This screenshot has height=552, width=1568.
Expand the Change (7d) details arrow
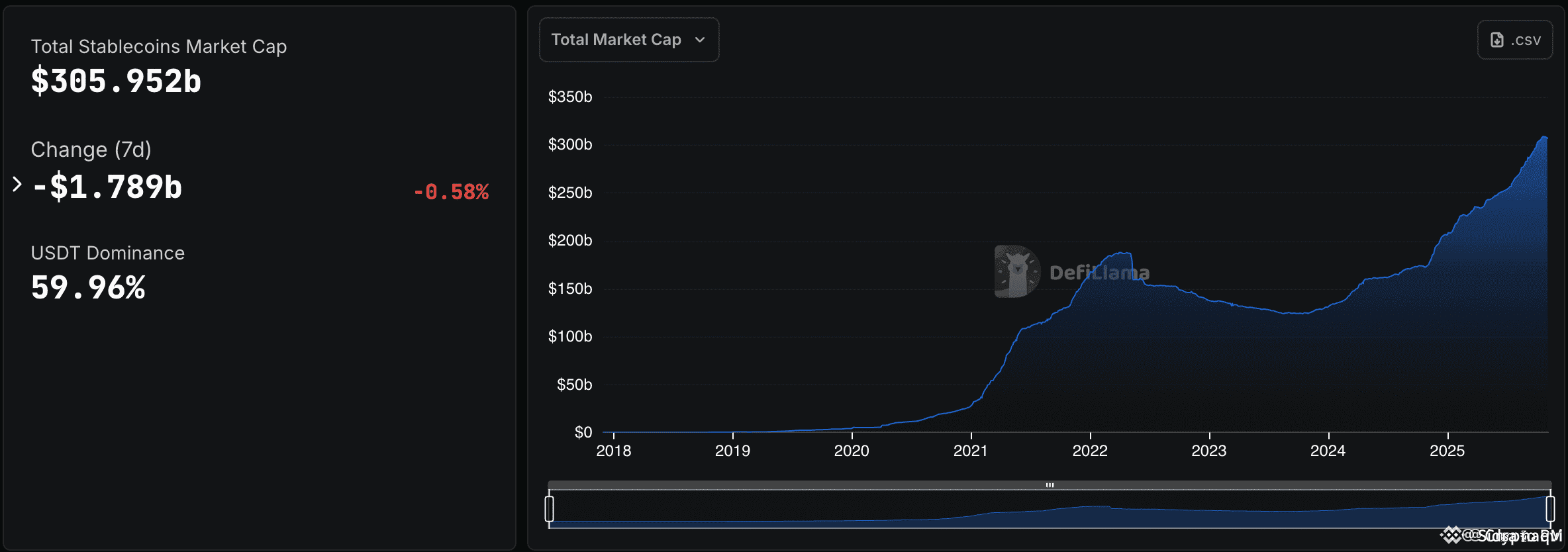[x=17, y=184]
